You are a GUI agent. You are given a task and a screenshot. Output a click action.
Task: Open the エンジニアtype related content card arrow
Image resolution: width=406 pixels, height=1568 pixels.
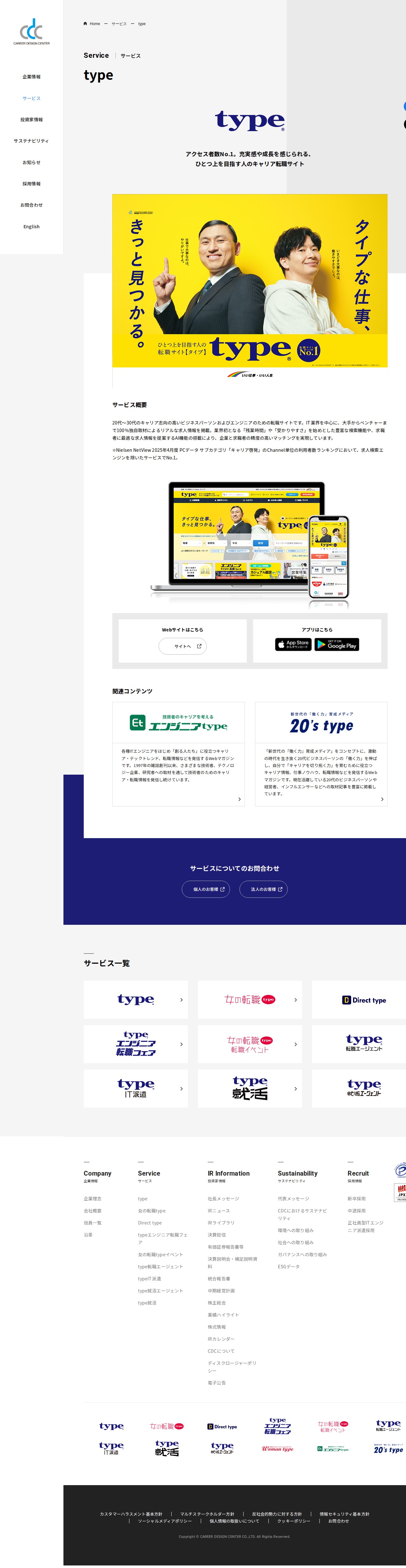[239, 799]
